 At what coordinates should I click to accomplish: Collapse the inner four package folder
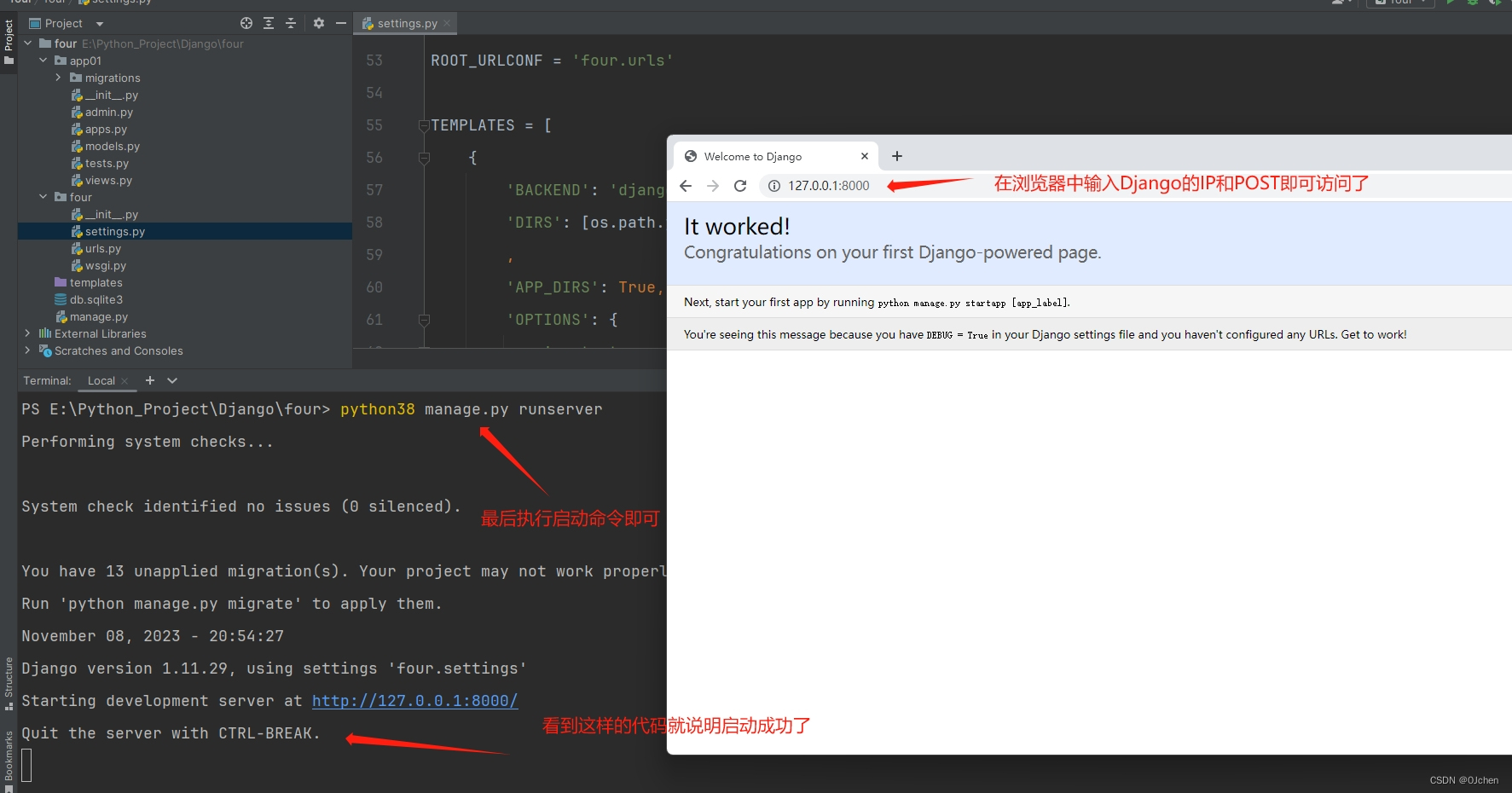[x=43, y=196]
